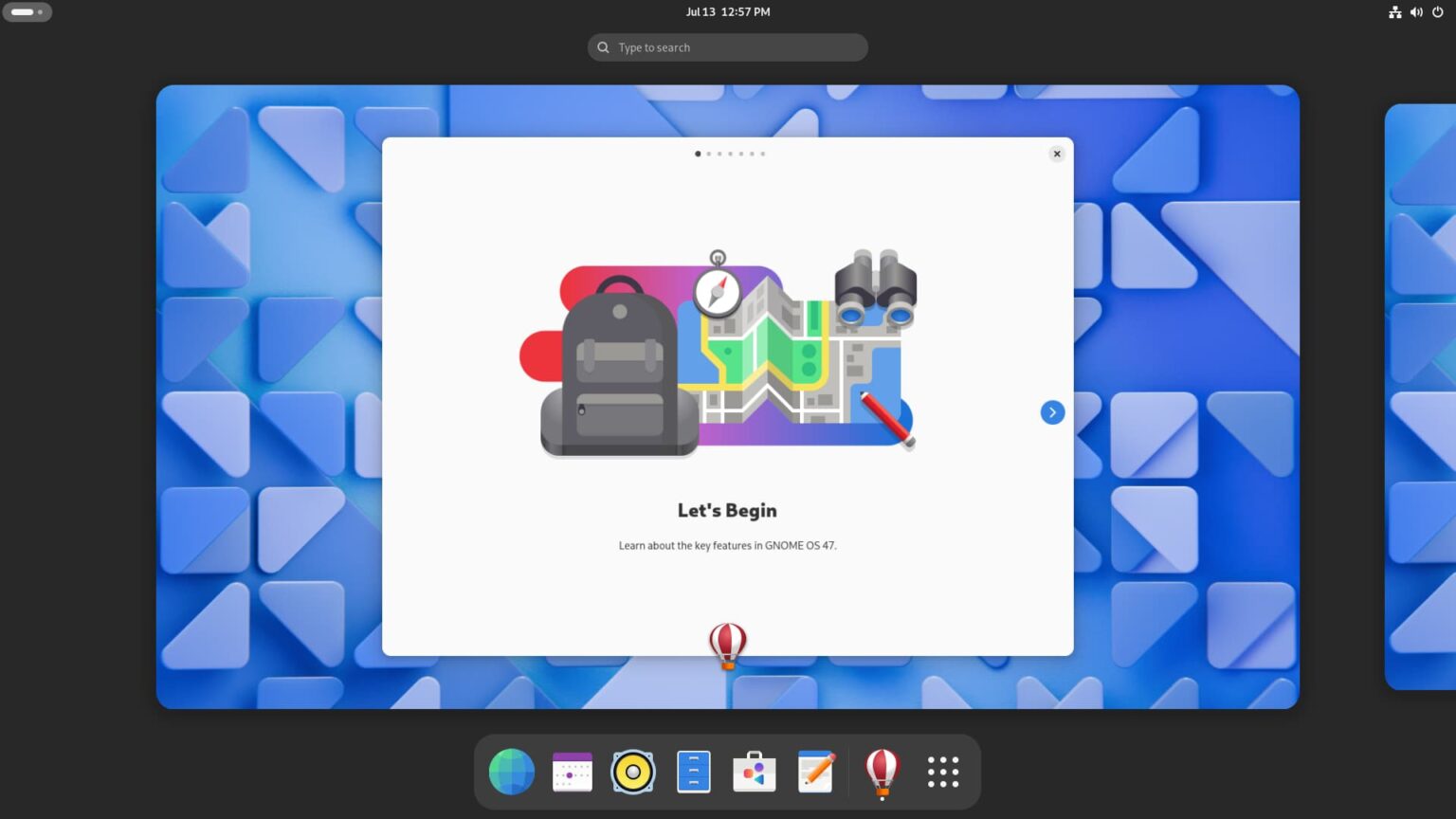Launch the Calendar app from the dock
Viewport: 1456px width, 819px height.
tap(572, 772)
